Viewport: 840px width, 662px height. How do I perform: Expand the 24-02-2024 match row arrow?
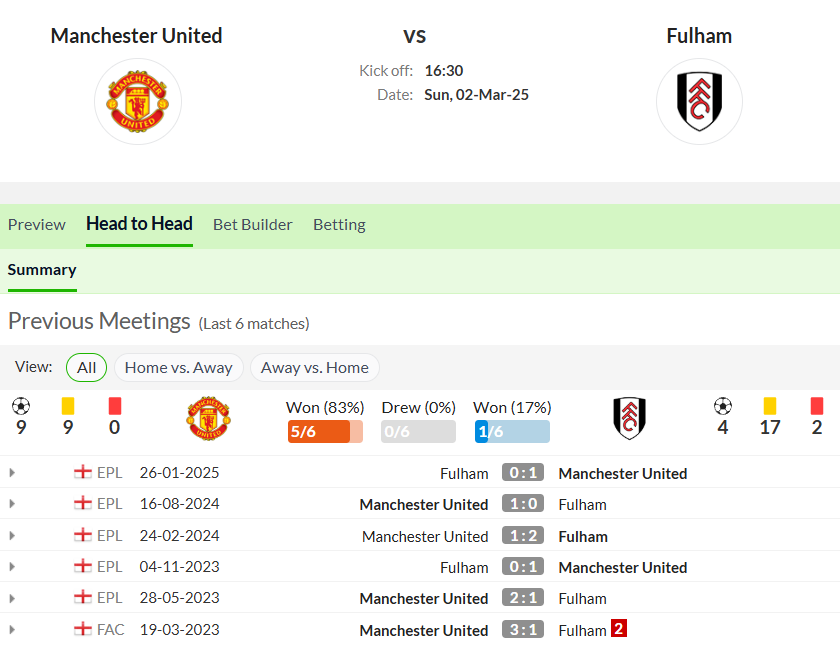click(x=12, y=536)
